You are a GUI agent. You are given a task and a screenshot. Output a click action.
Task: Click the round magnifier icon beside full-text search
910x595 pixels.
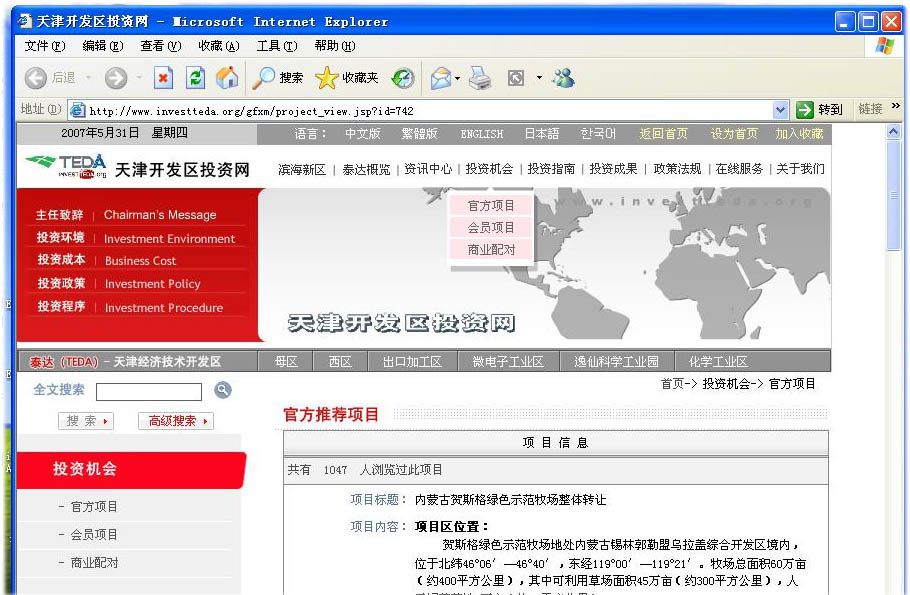click(223, 390)
